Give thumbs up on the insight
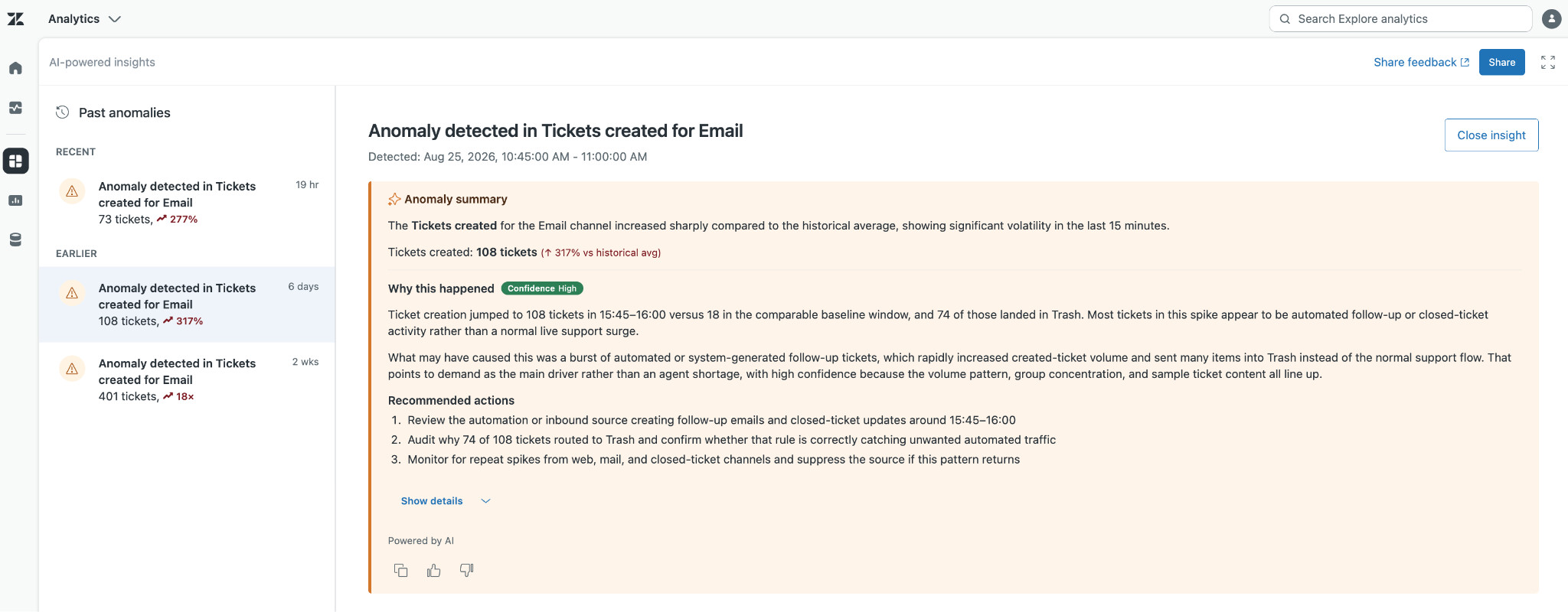This screenshot has height=612, width=1568. (x=433, y=570)
